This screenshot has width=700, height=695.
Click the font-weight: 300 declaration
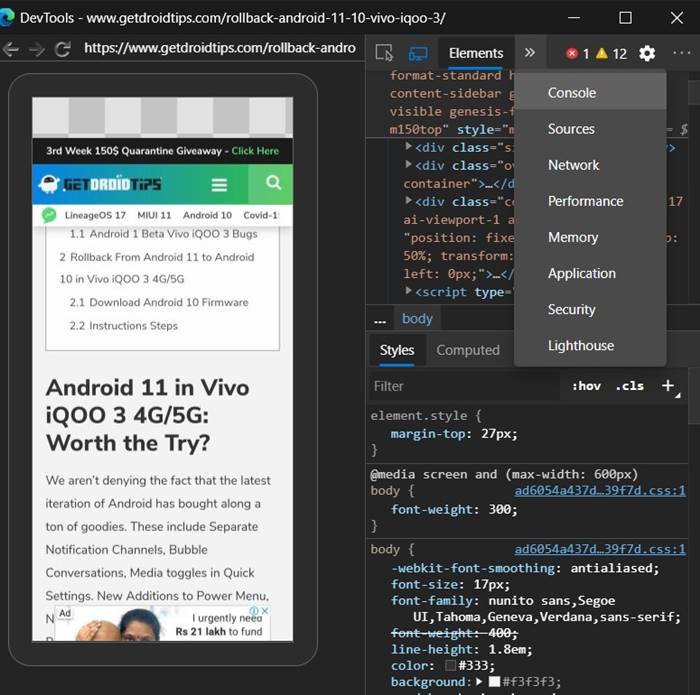[x=454, y=509]
